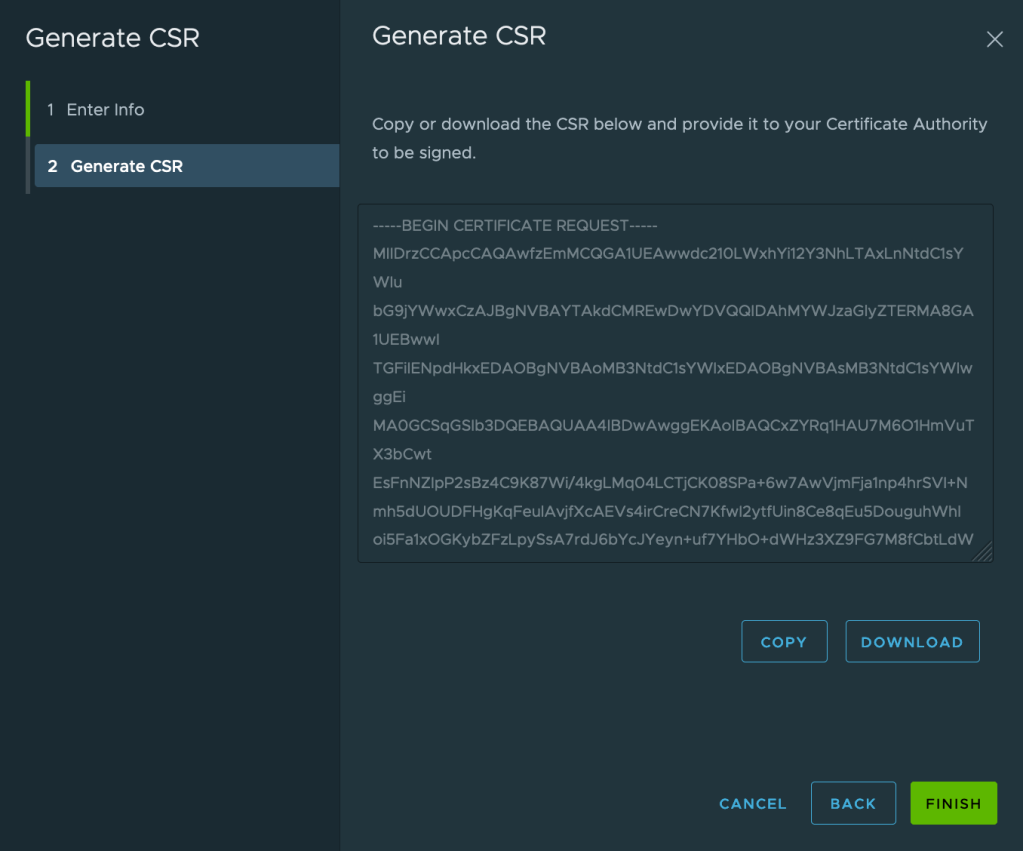
Task: Click the green step indicator bar
Action: (28, 108)
